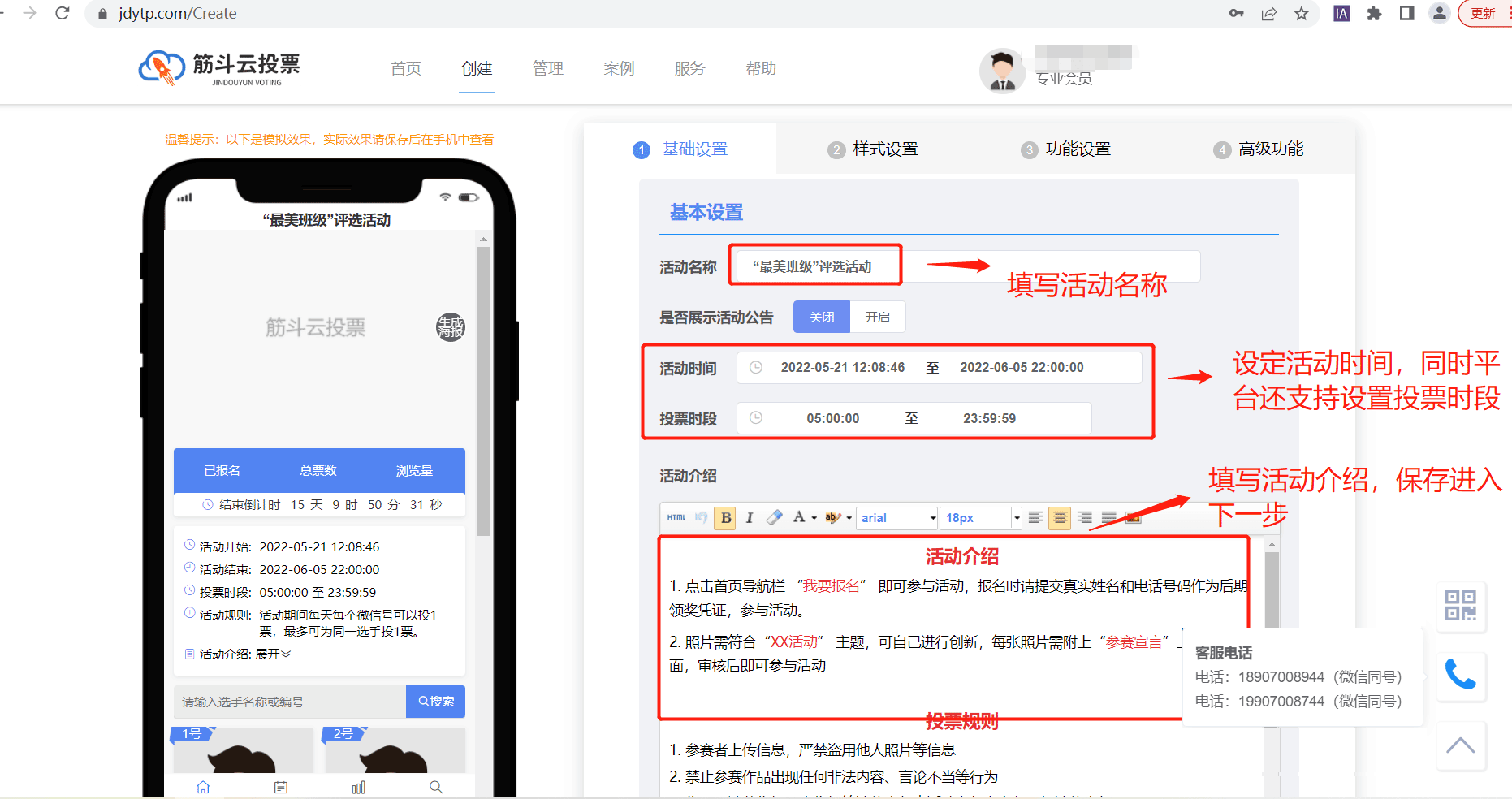This screenshot has width=1512, height=799.
Task: Click the share page icon in address bar
Action: (1269, 13)
